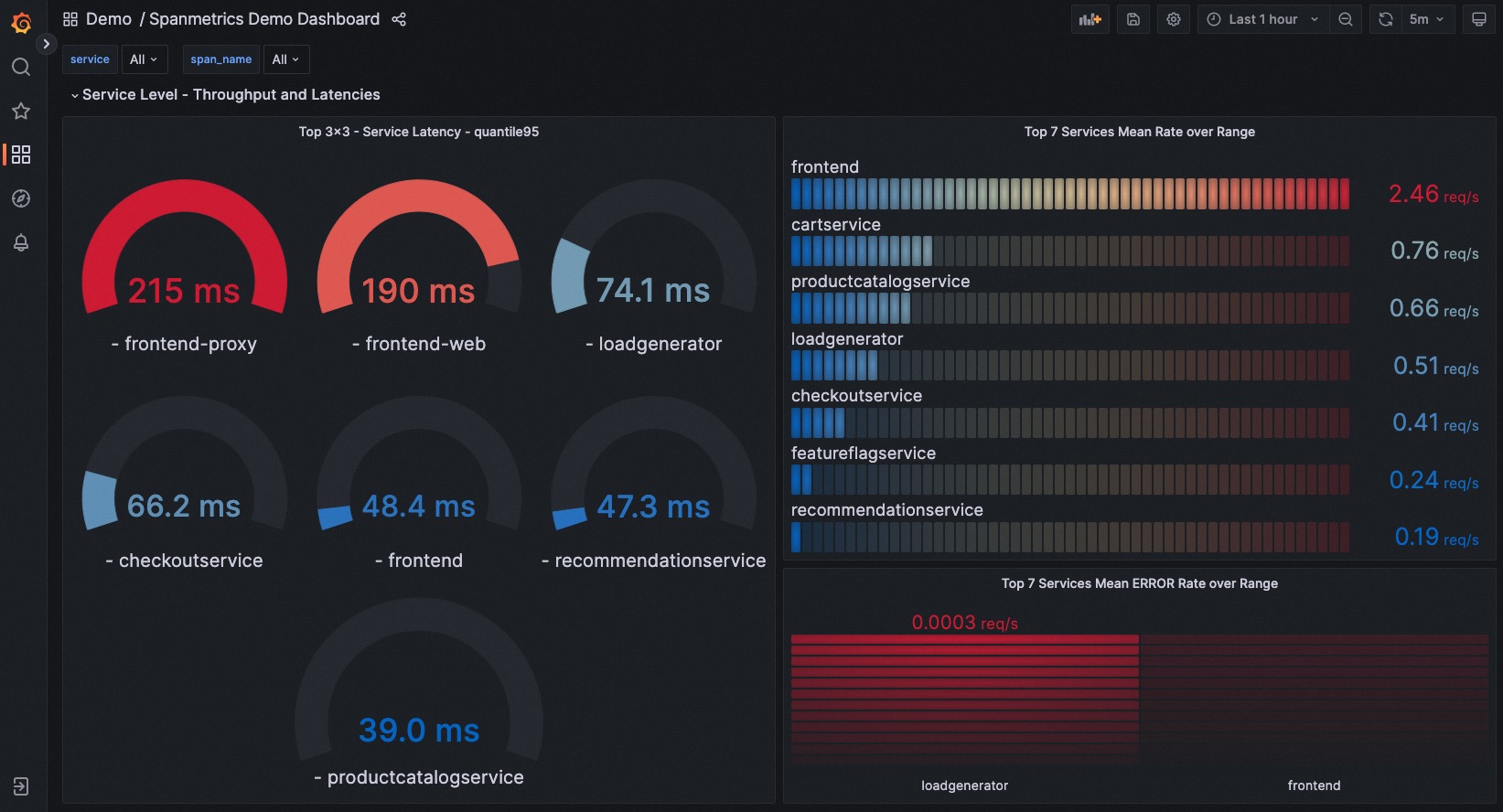Click the span_name variable label
The height and width of the screenshot is (812, 1503).
tap(221, 59)
